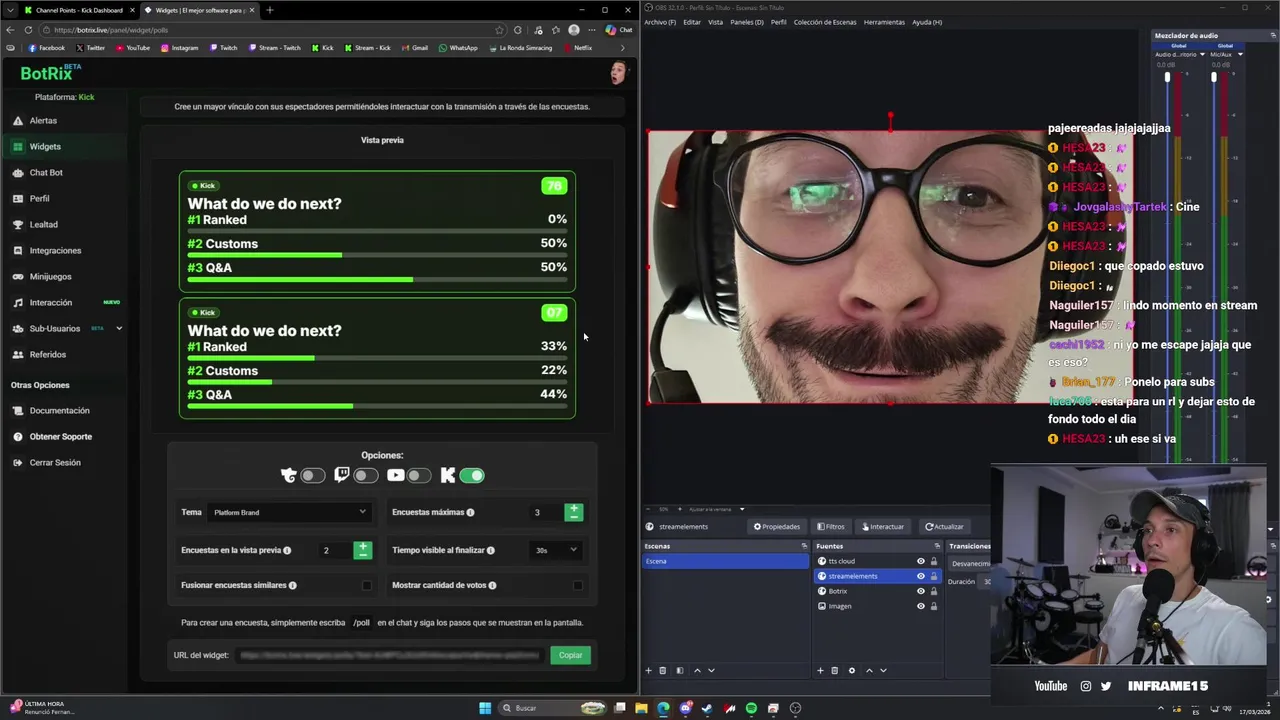Go to Perfil in sidebar
This screenshot has height=720, width=1280.
[39, 198]
